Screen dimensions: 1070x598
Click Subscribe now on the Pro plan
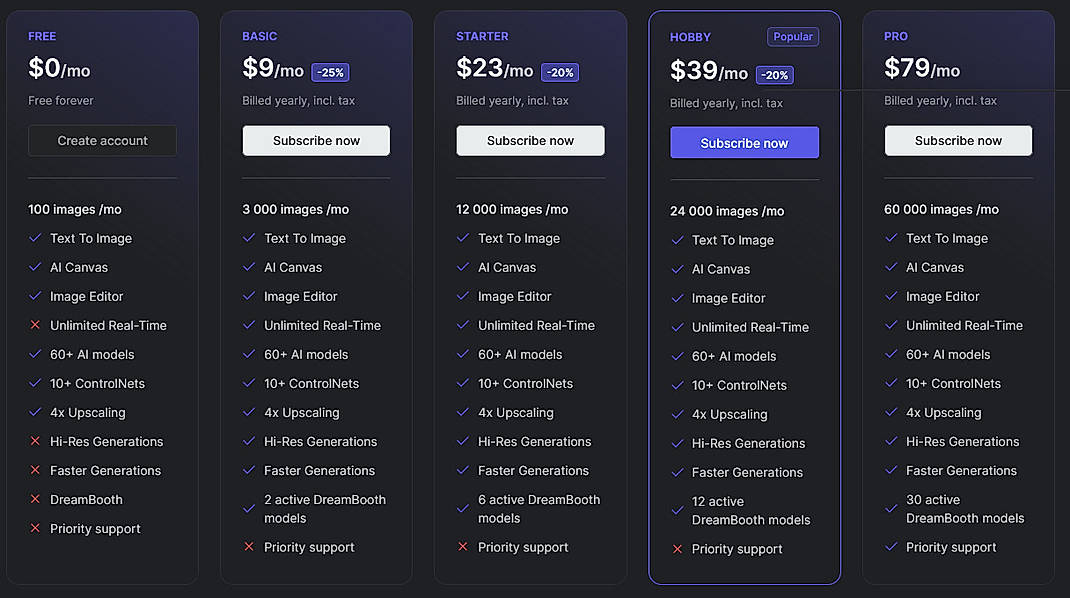pos(957,140)
